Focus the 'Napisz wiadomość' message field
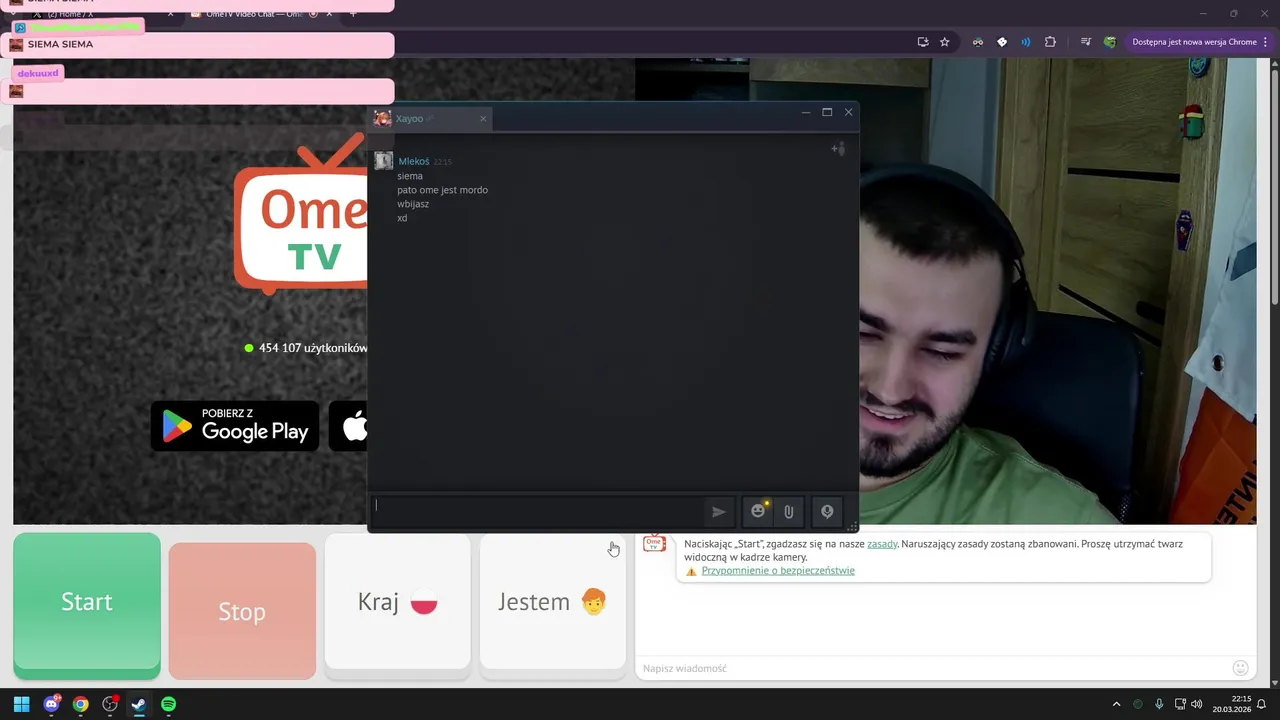This screenshot has width=1280, height=720. 930,668
